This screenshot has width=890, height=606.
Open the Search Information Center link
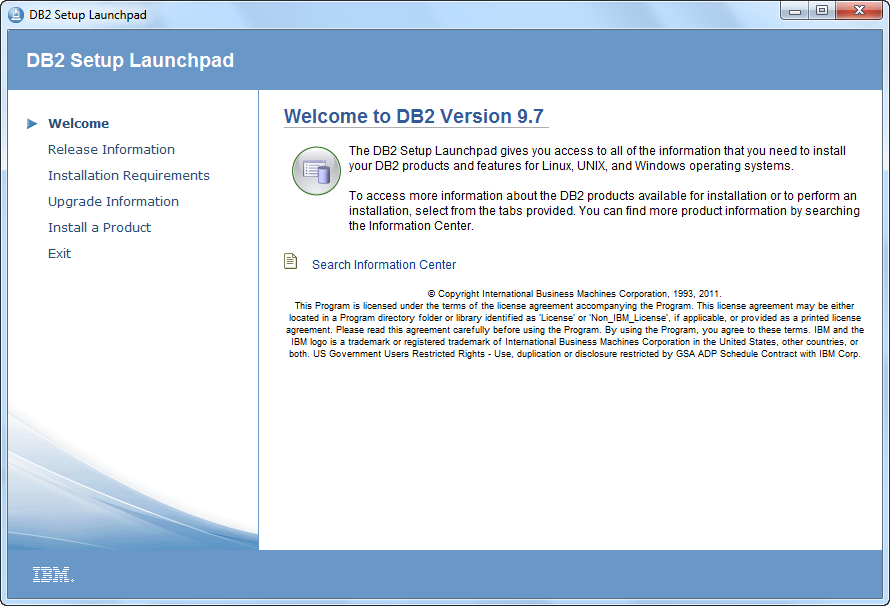click(x=384, y=265)
